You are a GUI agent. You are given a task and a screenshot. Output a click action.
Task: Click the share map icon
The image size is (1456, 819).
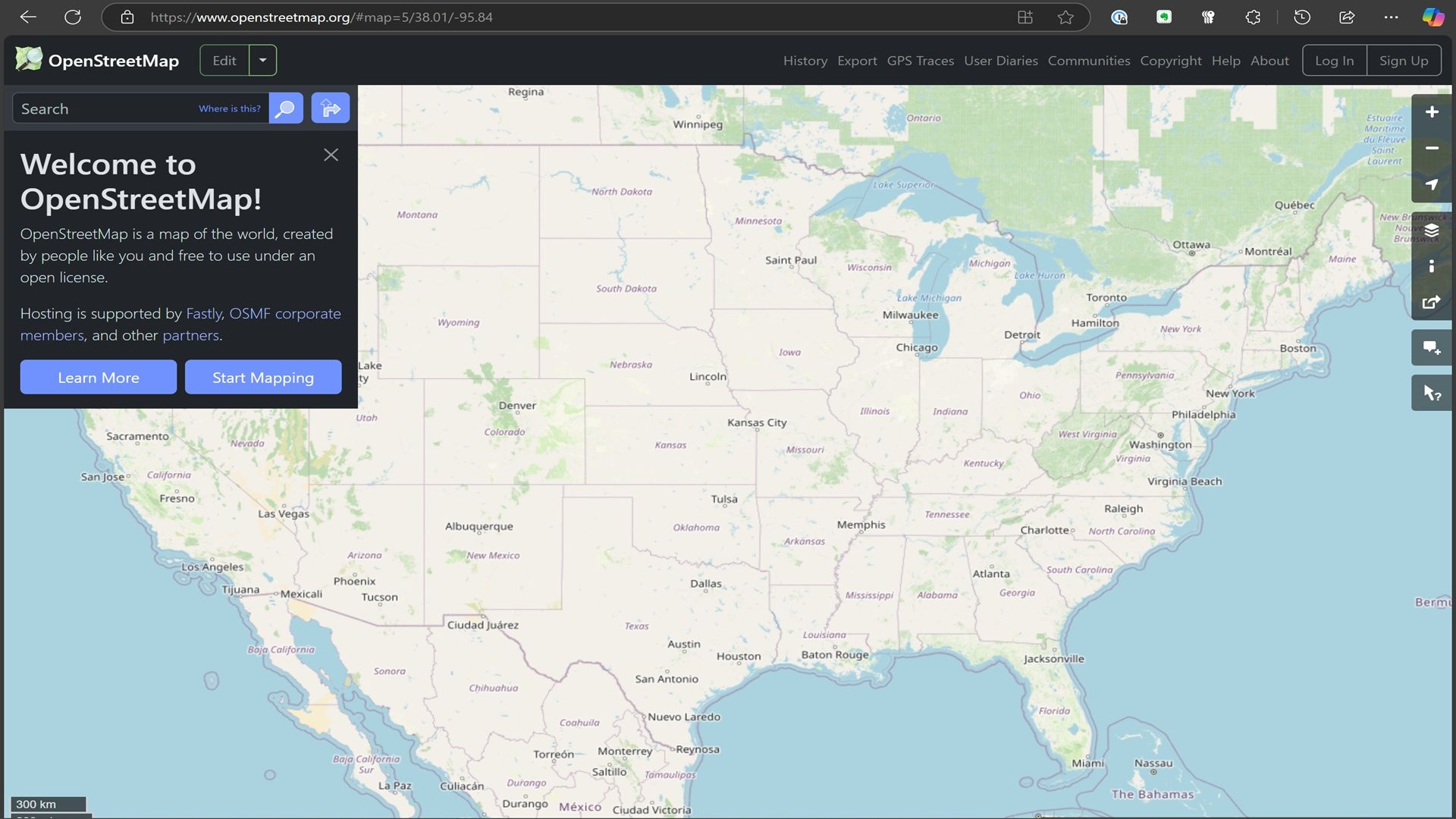tap(1432, 303)
